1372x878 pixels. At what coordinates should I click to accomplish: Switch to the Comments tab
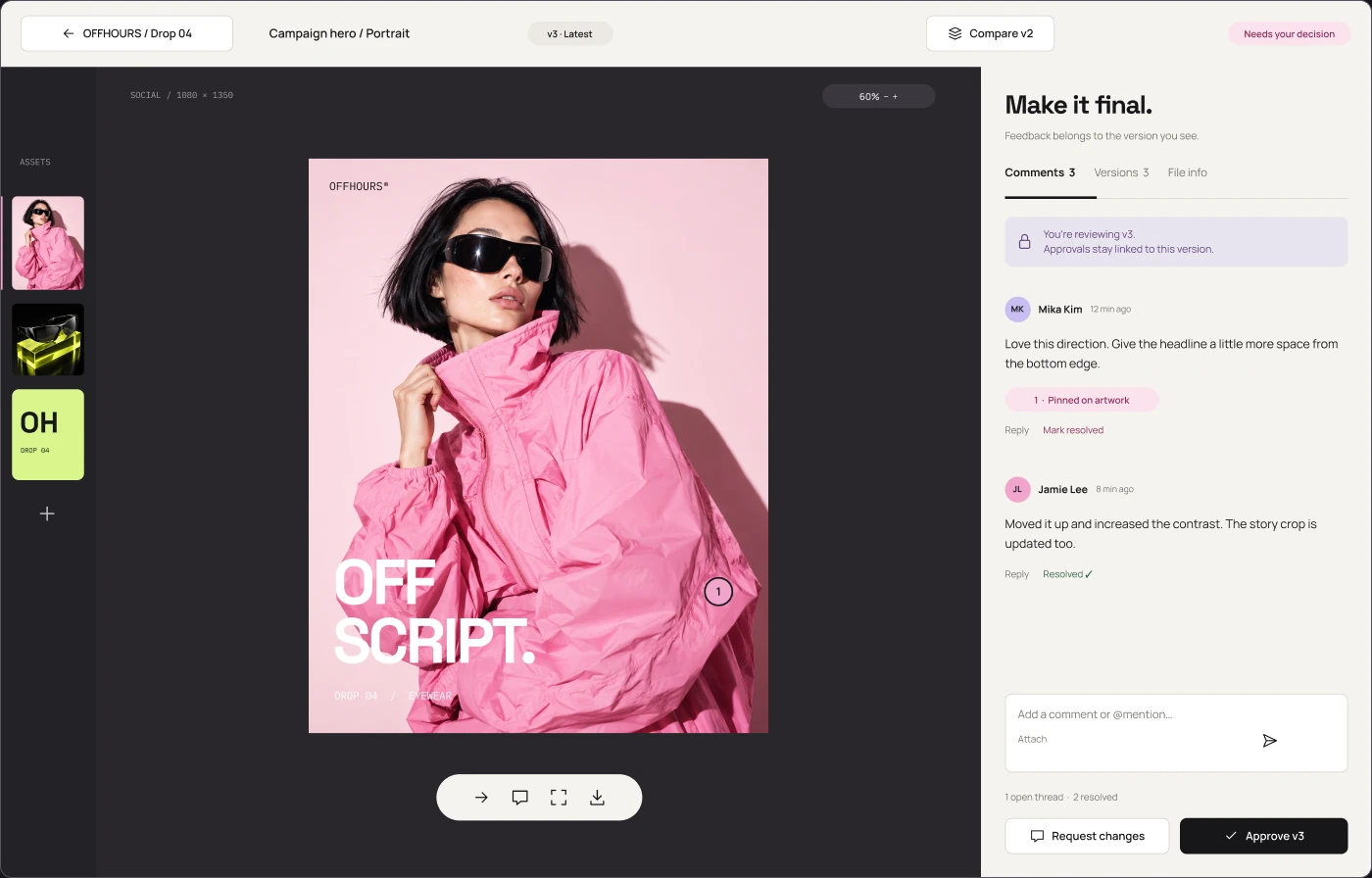point(1040,172)
